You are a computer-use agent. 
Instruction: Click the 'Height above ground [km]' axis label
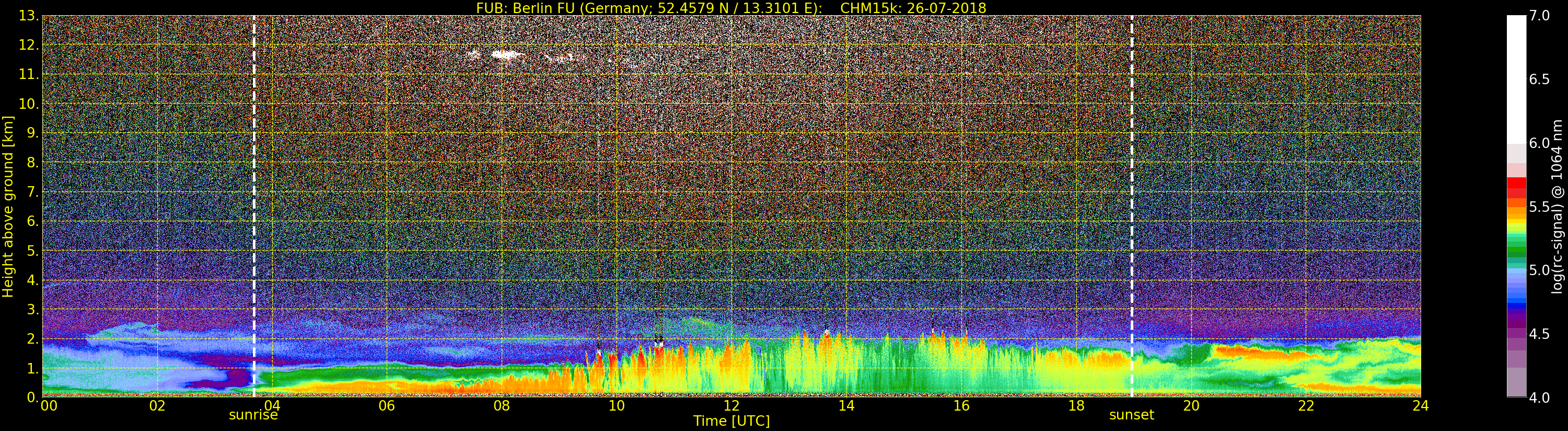pos(8,206)
